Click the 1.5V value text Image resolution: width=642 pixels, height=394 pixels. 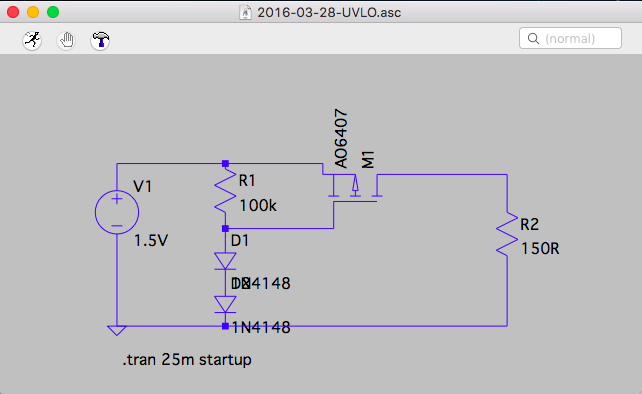[x=151, y=240]
